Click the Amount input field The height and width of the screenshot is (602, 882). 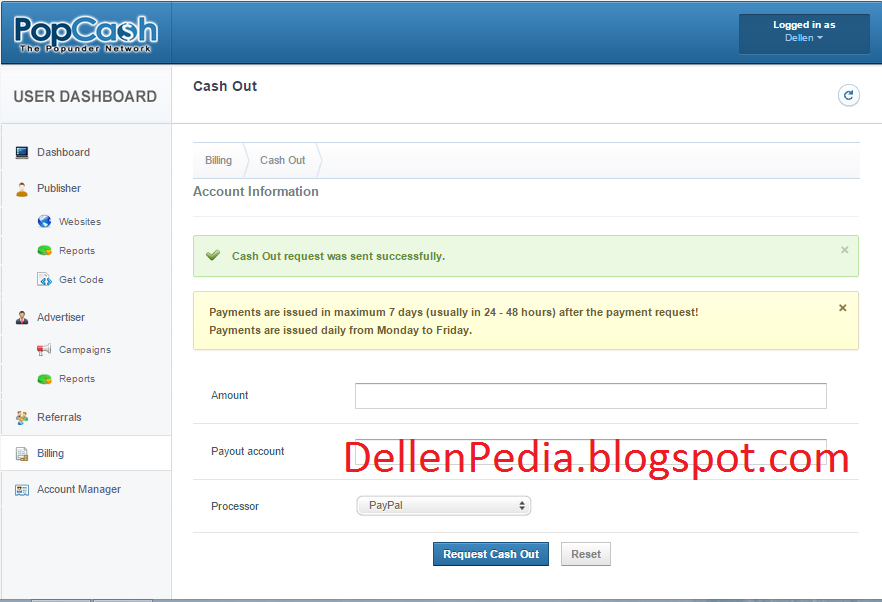pyautogui.click(x=591, y=396)
